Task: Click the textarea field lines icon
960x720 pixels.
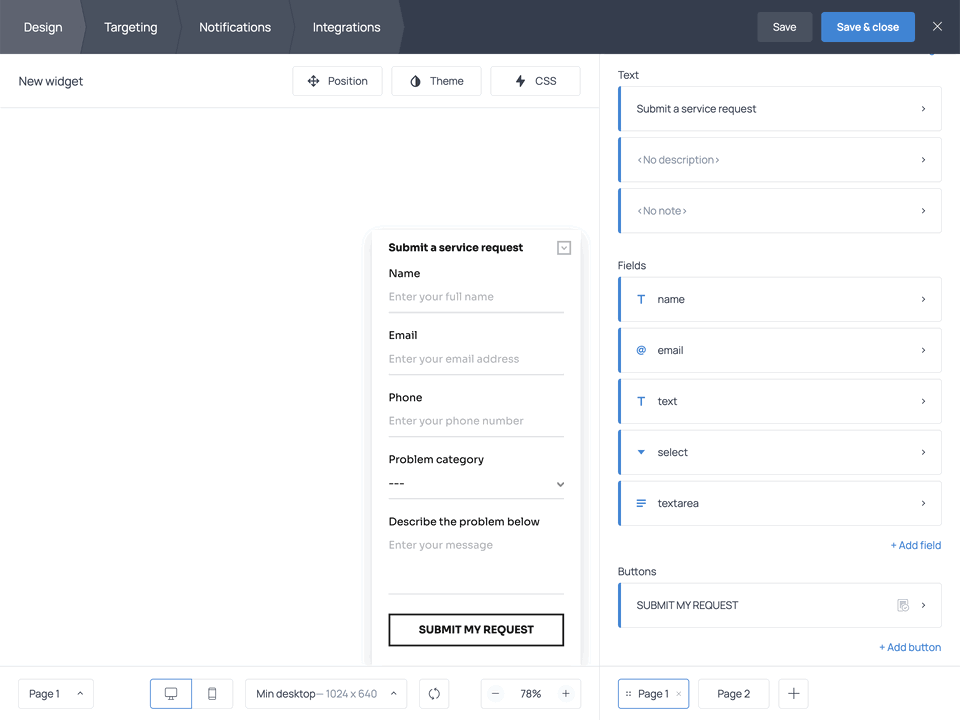Action: coord(640,503)
